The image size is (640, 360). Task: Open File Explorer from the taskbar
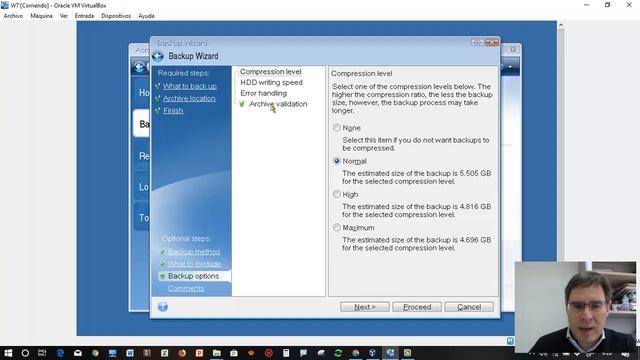[x=217, y=353]
